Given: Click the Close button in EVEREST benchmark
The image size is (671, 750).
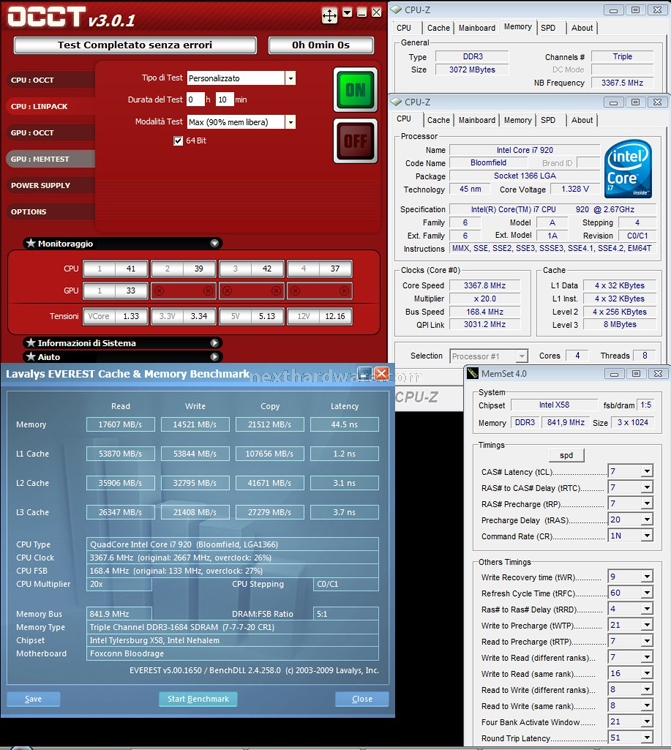Looking at the screenshot, I should coord(362,699).
